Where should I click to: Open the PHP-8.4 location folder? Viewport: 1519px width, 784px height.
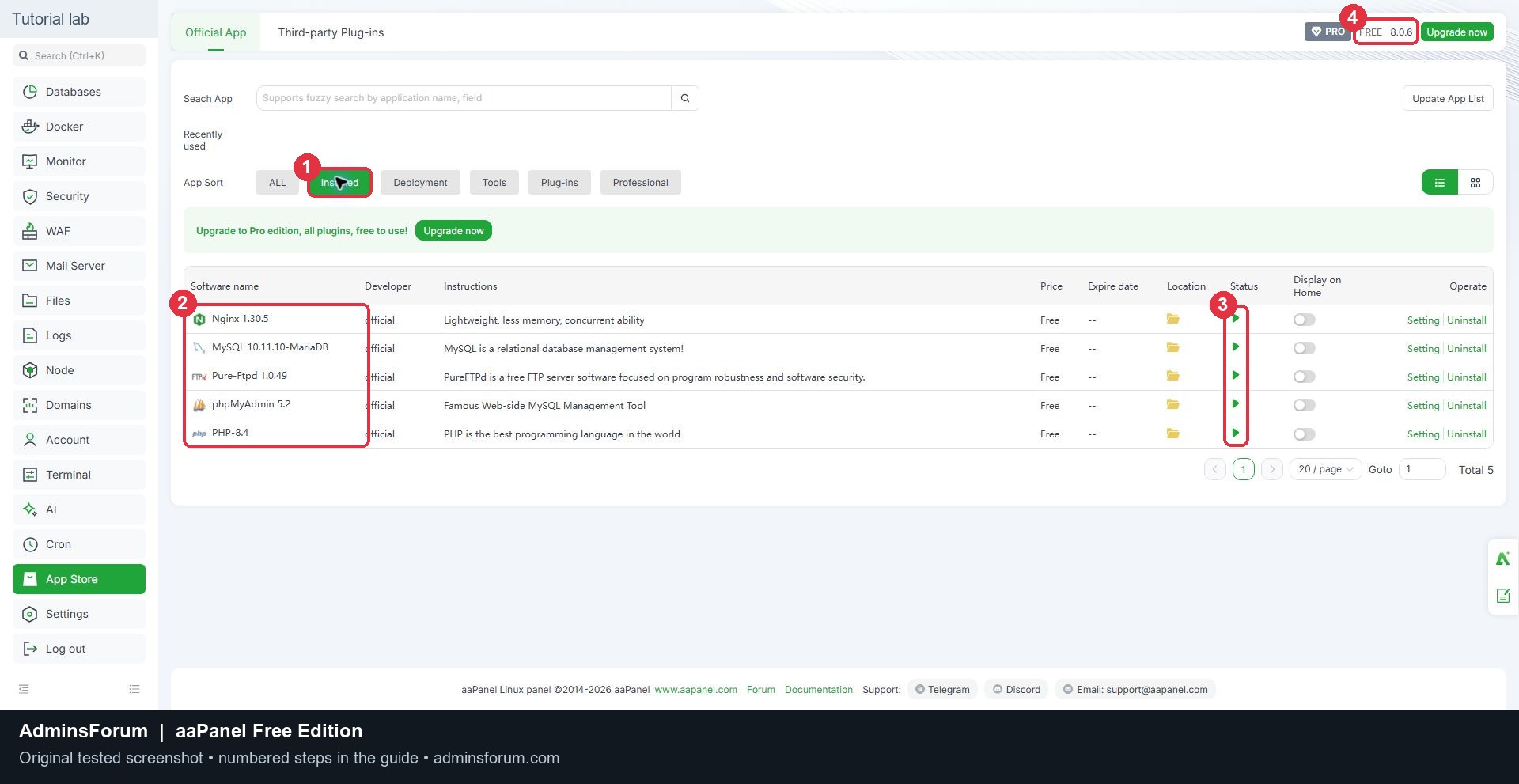pos(1172,434)
